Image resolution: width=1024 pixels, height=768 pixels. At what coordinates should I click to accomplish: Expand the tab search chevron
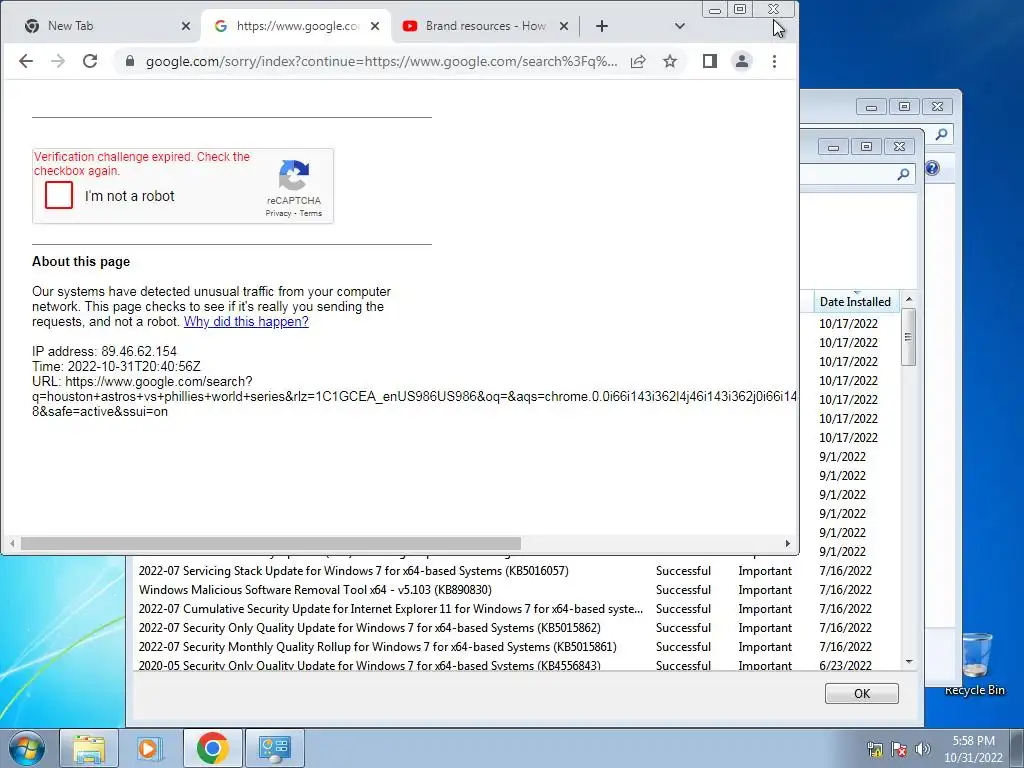[680, 26]
